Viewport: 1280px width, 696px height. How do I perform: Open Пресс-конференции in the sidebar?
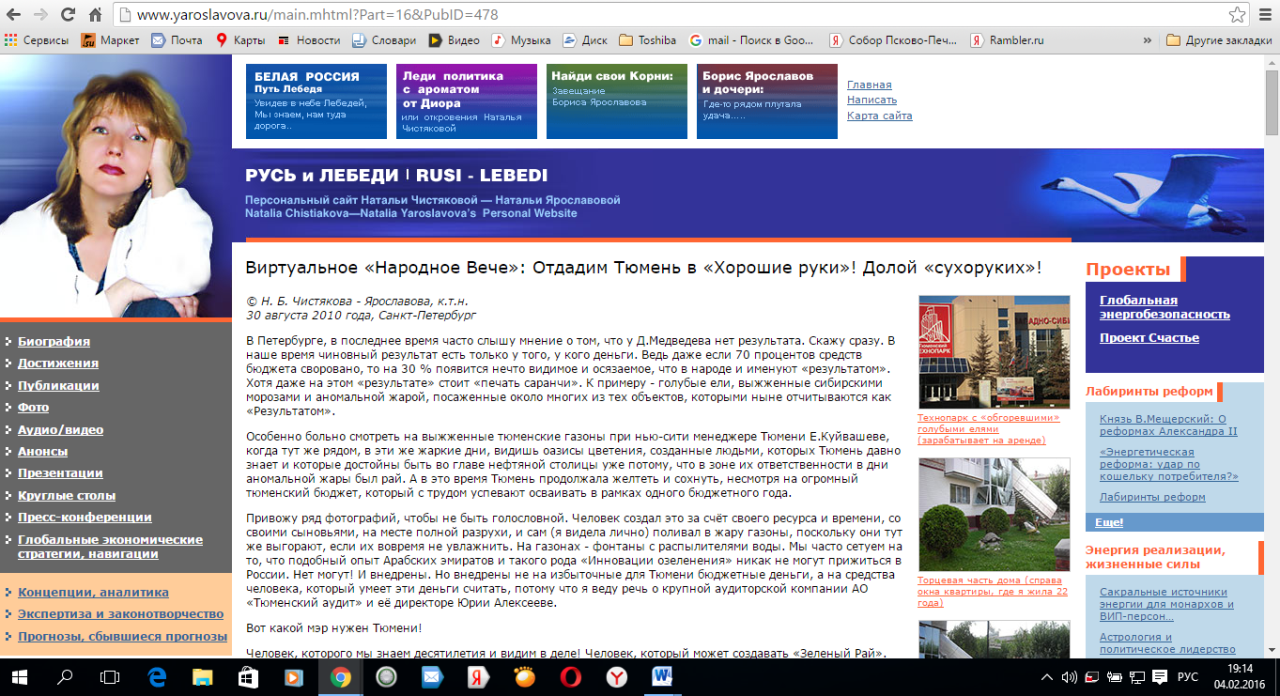pyautogui.click(x=85, y=518)
